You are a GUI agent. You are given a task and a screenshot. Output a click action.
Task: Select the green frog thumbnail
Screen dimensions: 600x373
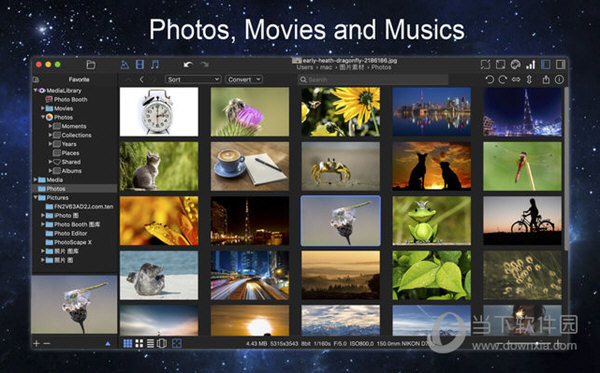click(432, 220)
